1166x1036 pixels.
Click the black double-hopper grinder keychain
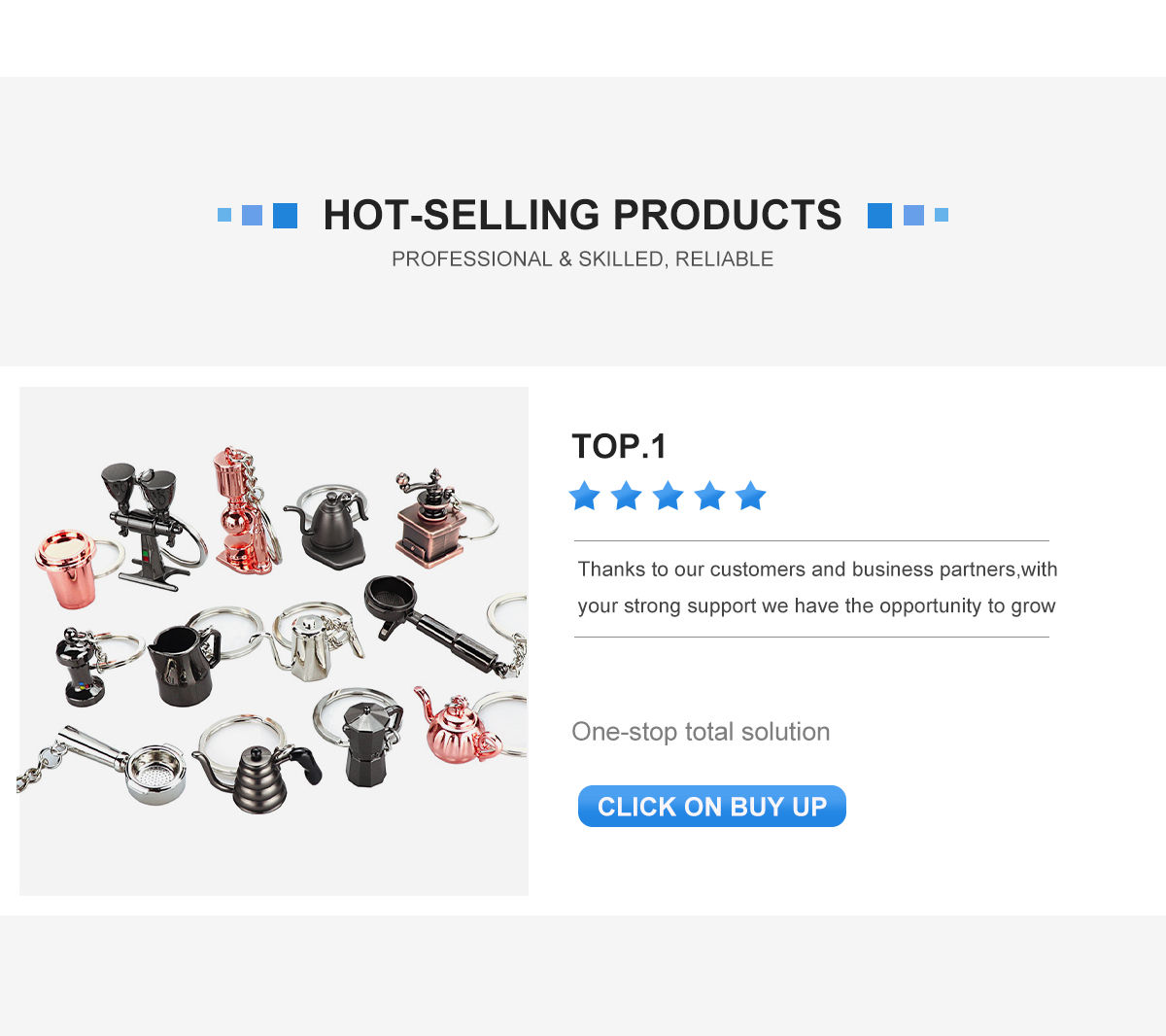146,525
